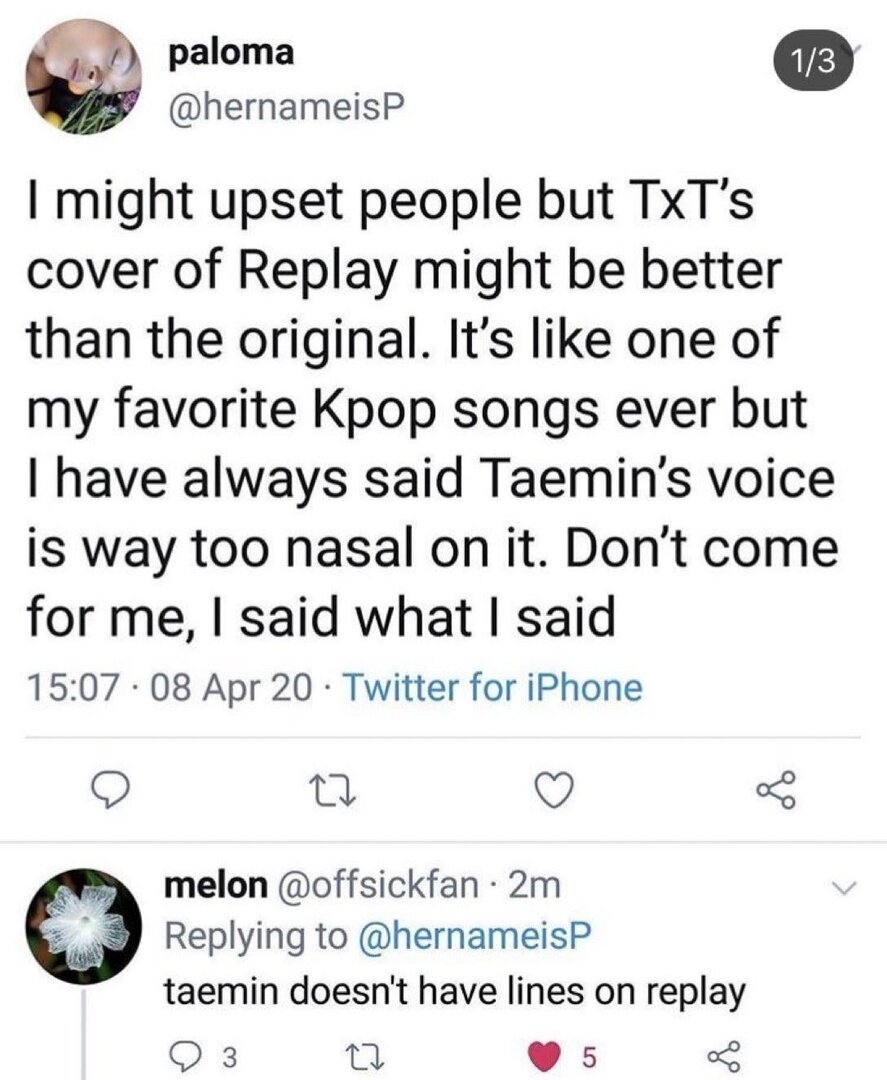Open tweet timestamp 15:07 08 Apr 20

(x=169, y=688)
